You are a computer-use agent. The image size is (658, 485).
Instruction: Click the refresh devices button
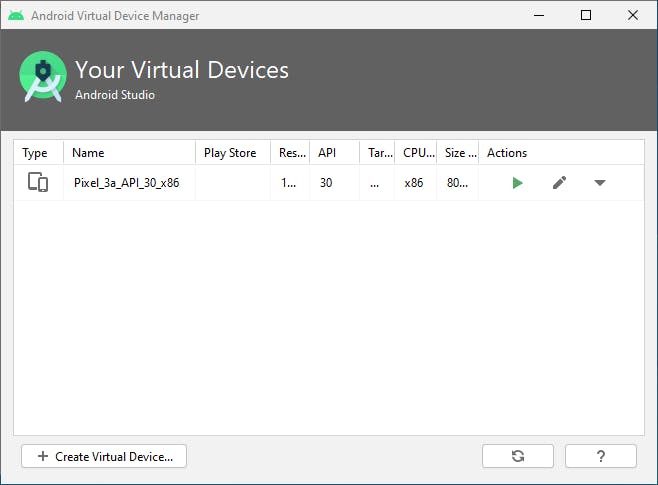[517, 456]
